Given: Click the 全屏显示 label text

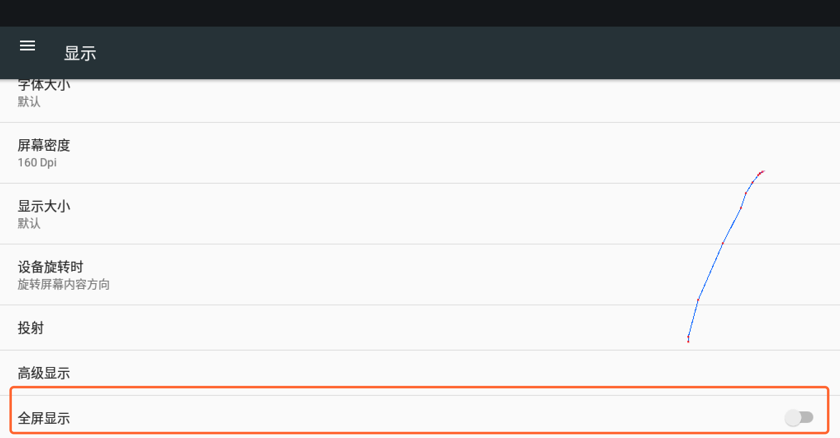Looking at the screenshot, I should click(x=44, y=418).
